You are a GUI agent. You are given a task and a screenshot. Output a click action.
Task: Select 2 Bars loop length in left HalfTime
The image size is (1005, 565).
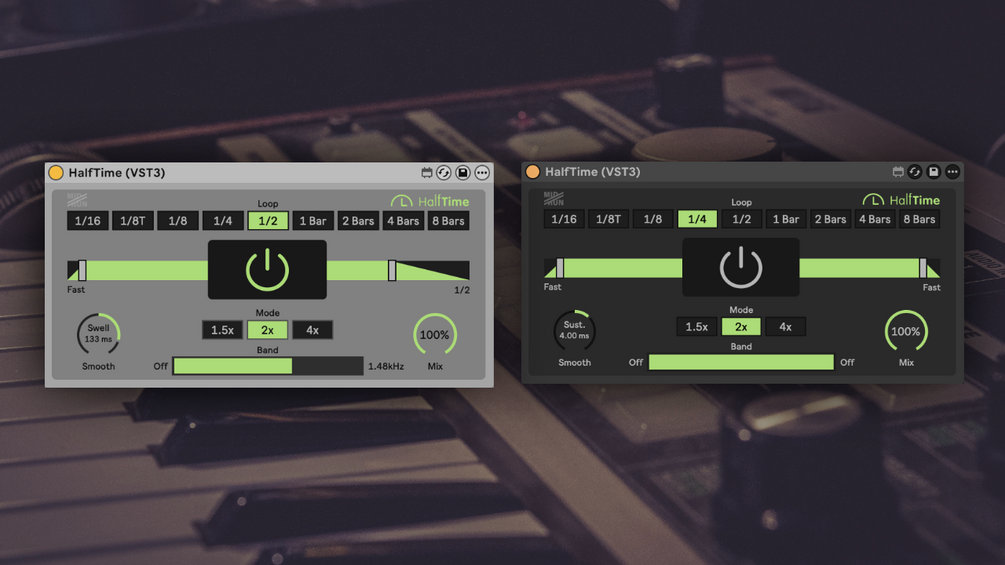(358, 221)
